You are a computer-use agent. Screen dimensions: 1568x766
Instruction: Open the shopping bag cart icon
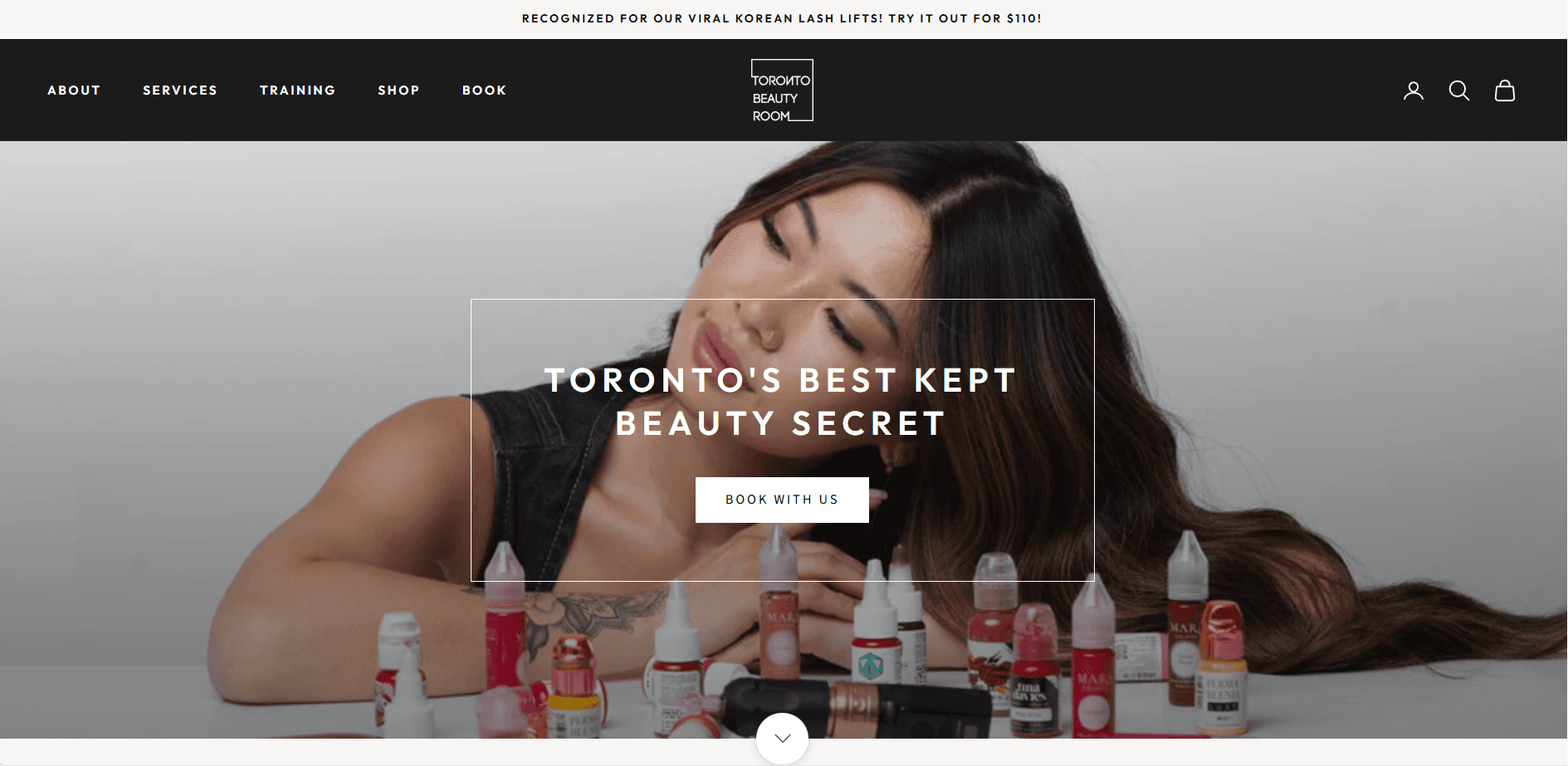tap(1504, 90)
